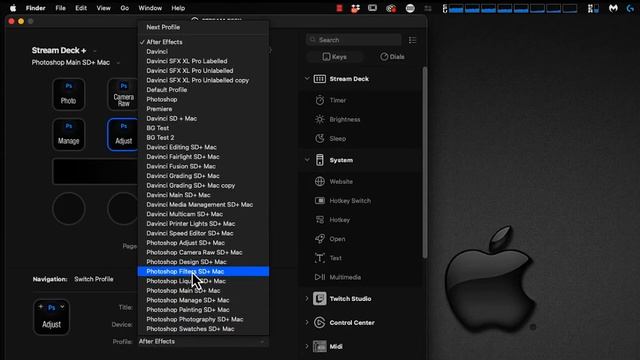Choose Davinci Multicam SD+ Mac profile
The height and width of the screenshot is (360, 640).
[x=203, y=214]
